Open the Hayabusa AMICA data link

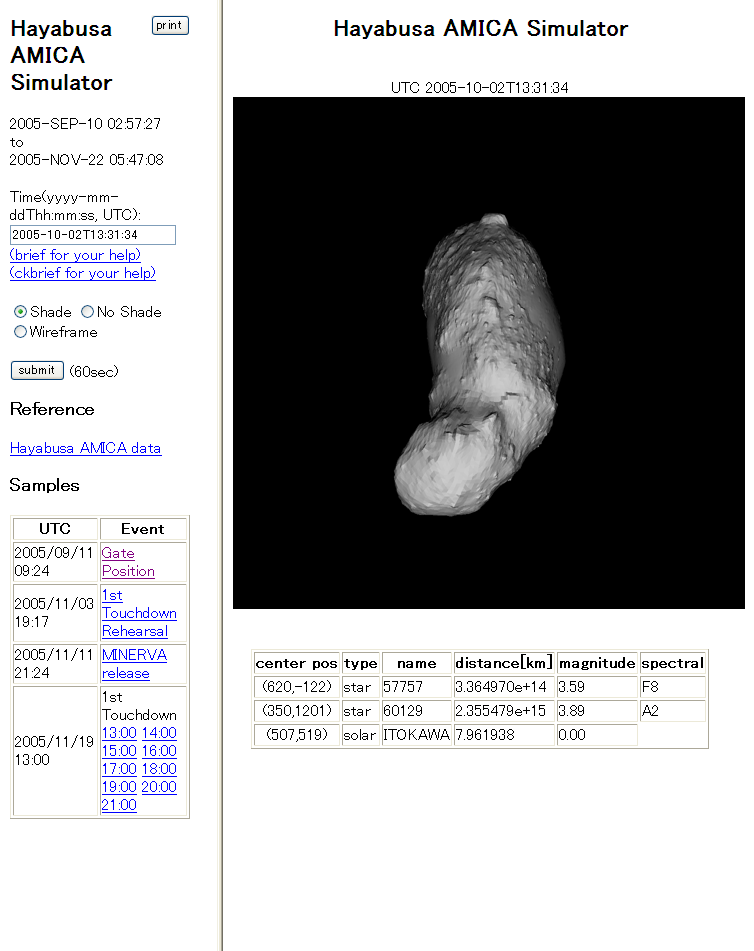tap(86, 448)
